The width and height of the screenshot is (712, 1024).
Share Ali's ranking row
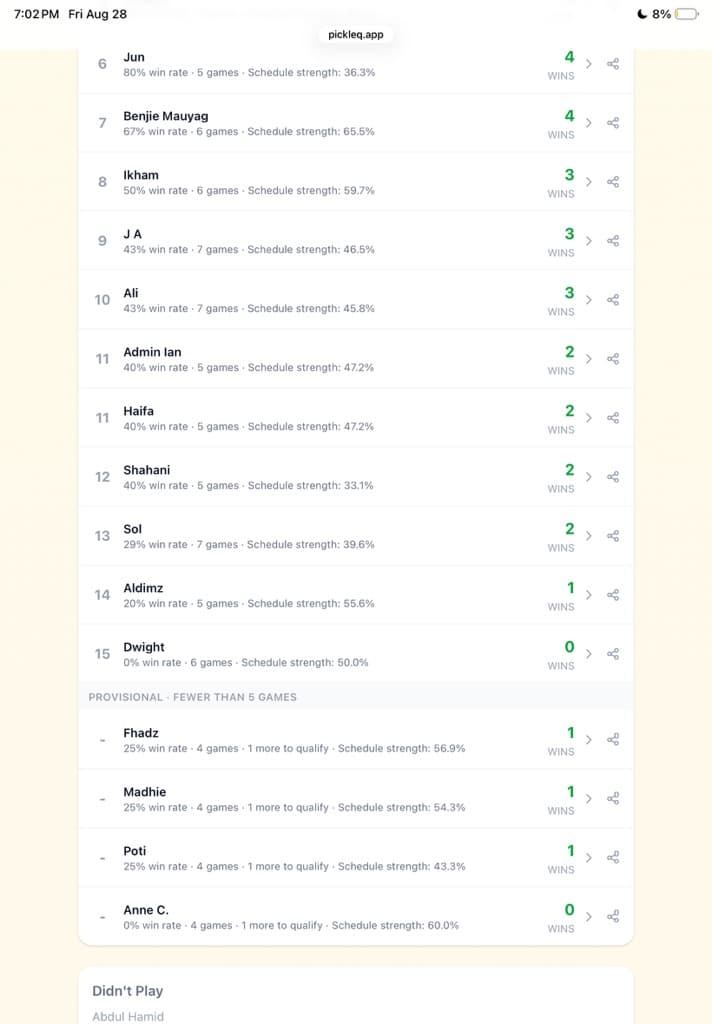(613, 300)
